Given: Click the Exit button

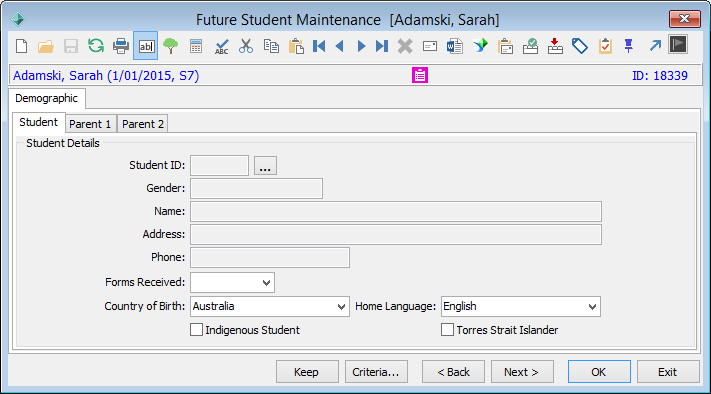Looking at the screenshot, I should click(x=668, y=372).
